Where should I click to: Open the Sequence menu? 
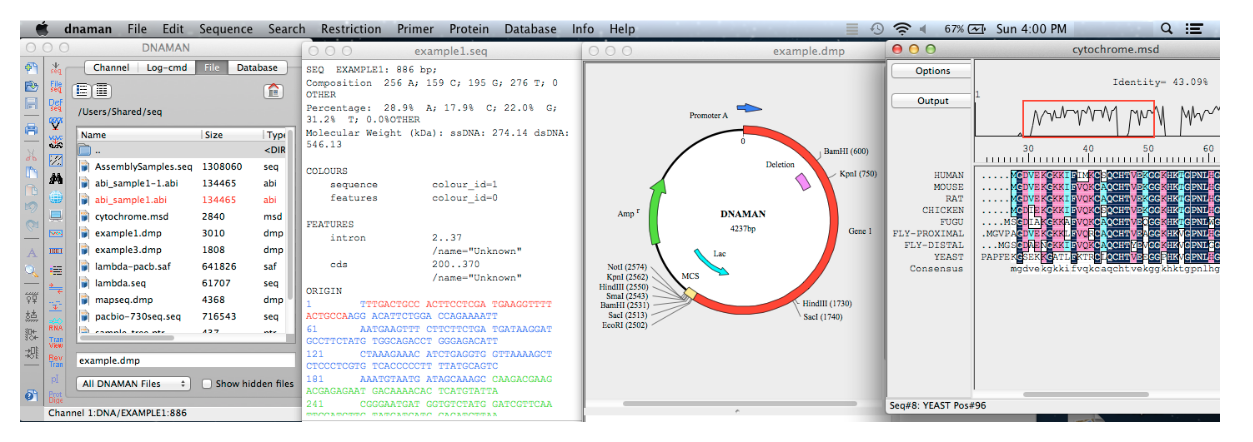tap(225, 29)
